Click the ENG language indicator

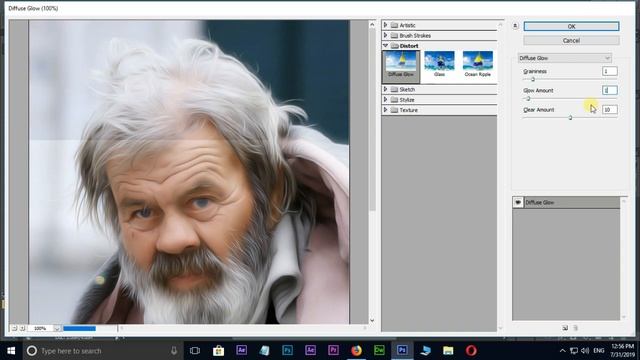pos(599,351)
